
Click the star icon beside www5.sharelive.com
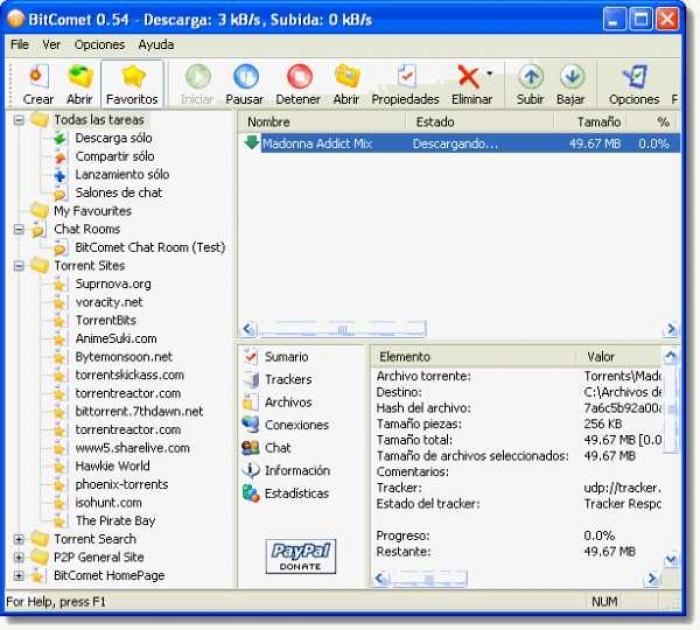[59, 448]
